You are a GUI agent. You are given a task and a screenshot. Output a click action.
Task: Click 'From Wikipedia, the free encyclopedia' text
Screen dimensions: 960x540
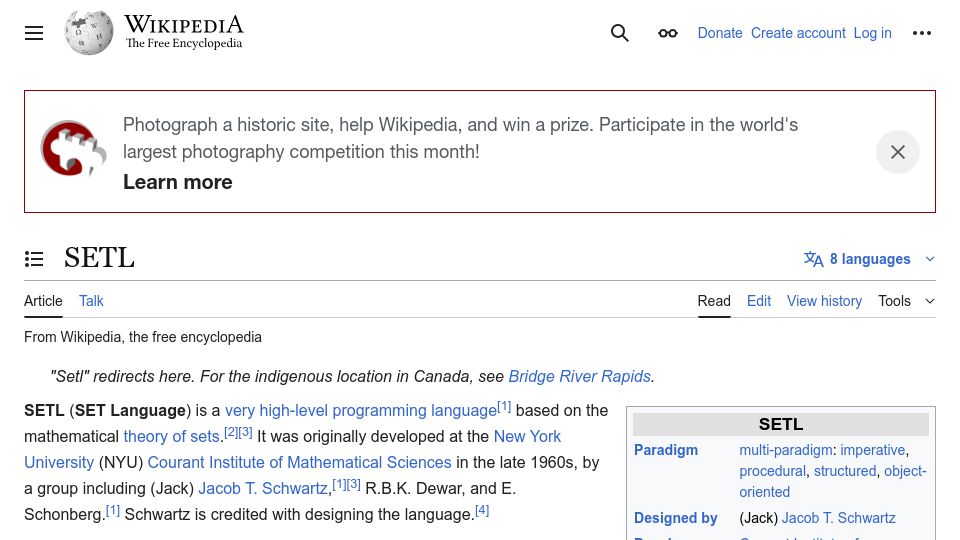tap(143, 337)
